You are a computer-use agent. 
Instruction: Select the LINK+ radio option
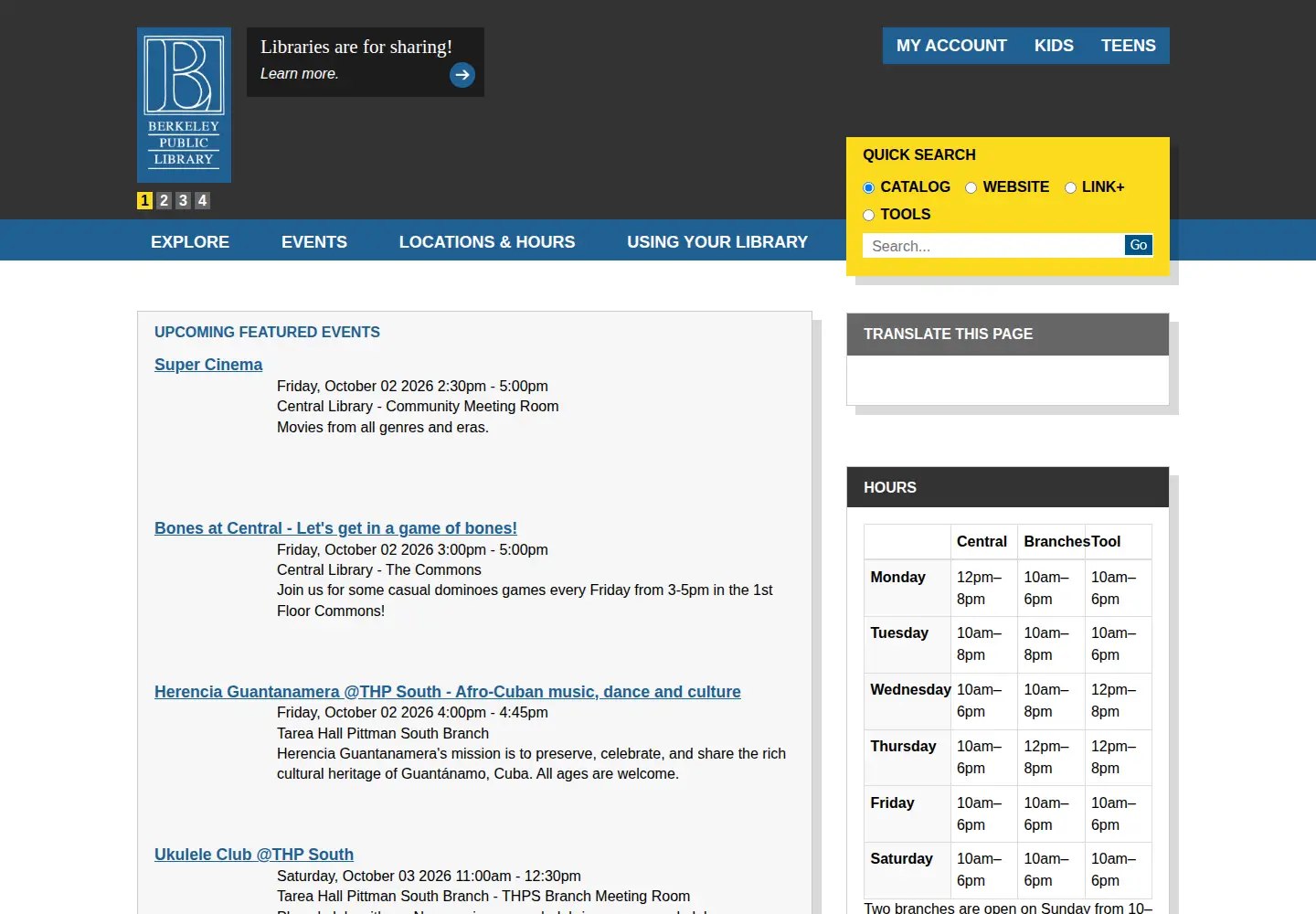point(1070,187)
